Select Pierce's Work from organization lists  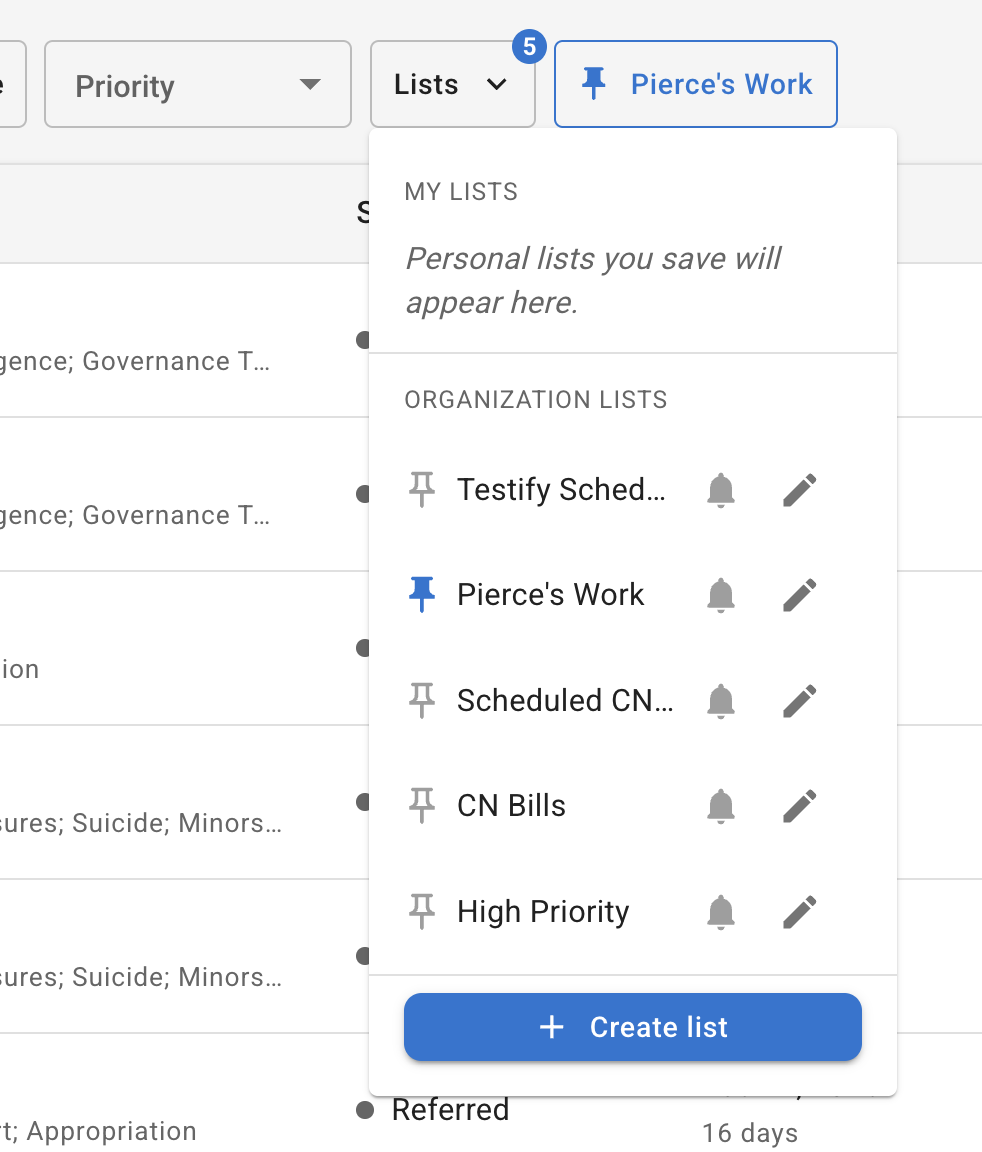pos(550,594)
